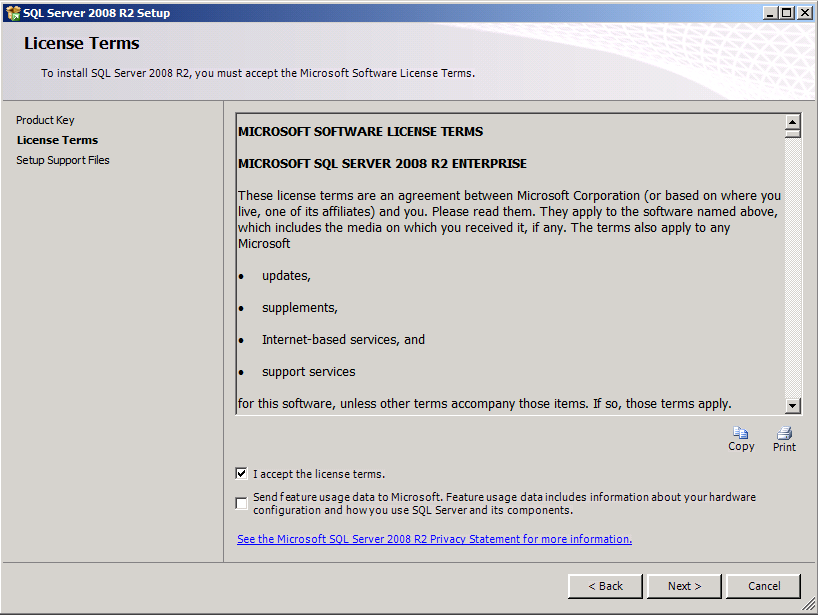Maximize the SQL Server Setup window
Image resolution: width=818 pixels, height=615 pixels.
786,13
